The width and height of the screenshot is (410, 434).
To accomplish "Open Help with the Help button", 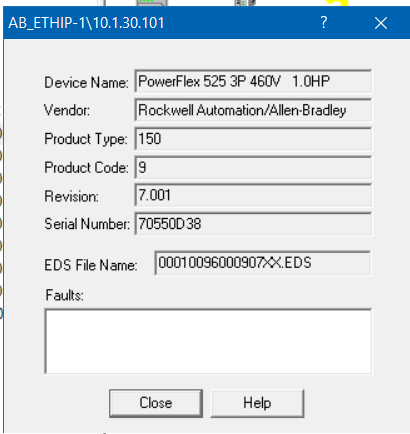I will pyautogui.click(x=257, y=403).
